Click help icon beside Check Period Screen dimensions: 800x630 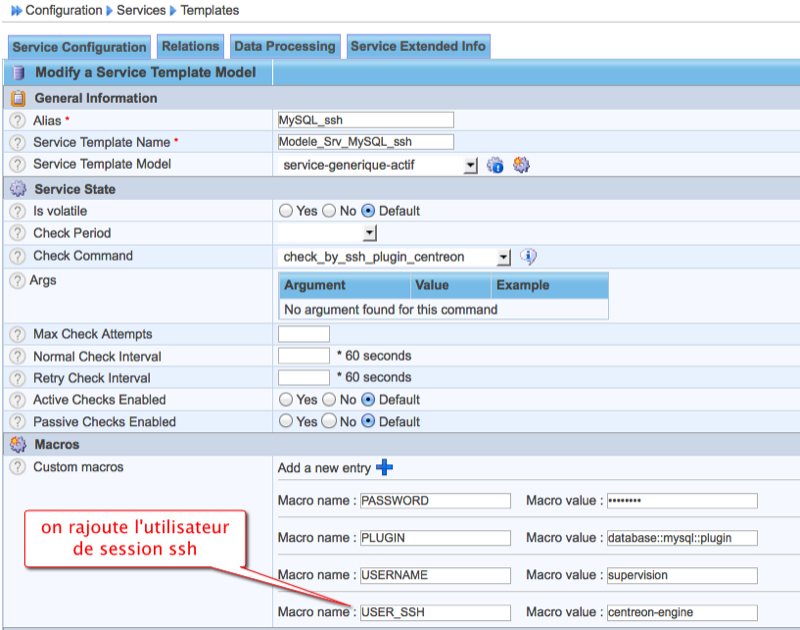[x=17, y=233]
